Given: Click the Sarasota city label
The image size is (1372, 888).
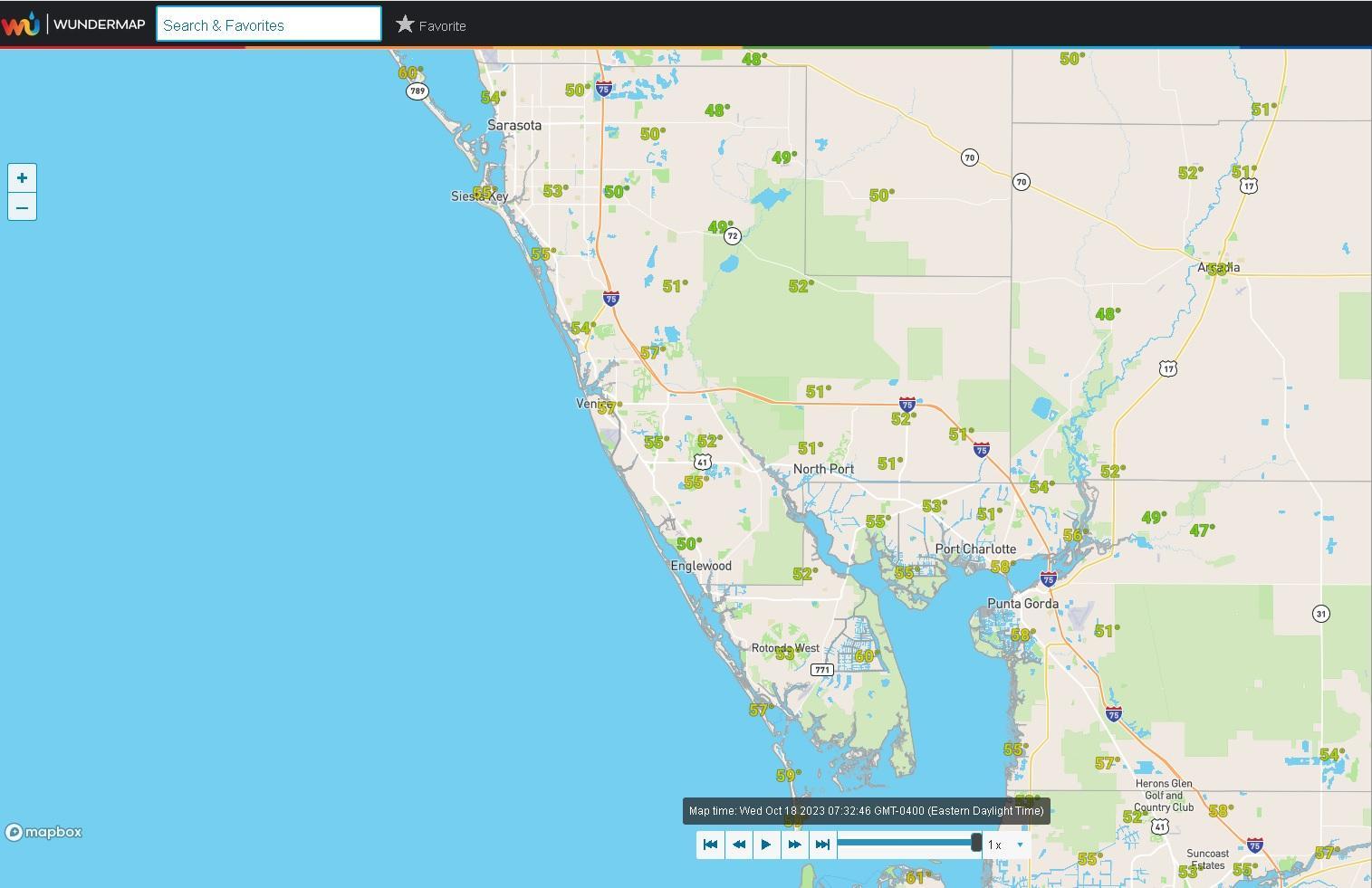Looking at the screenshot, I should tap(514, 125).
